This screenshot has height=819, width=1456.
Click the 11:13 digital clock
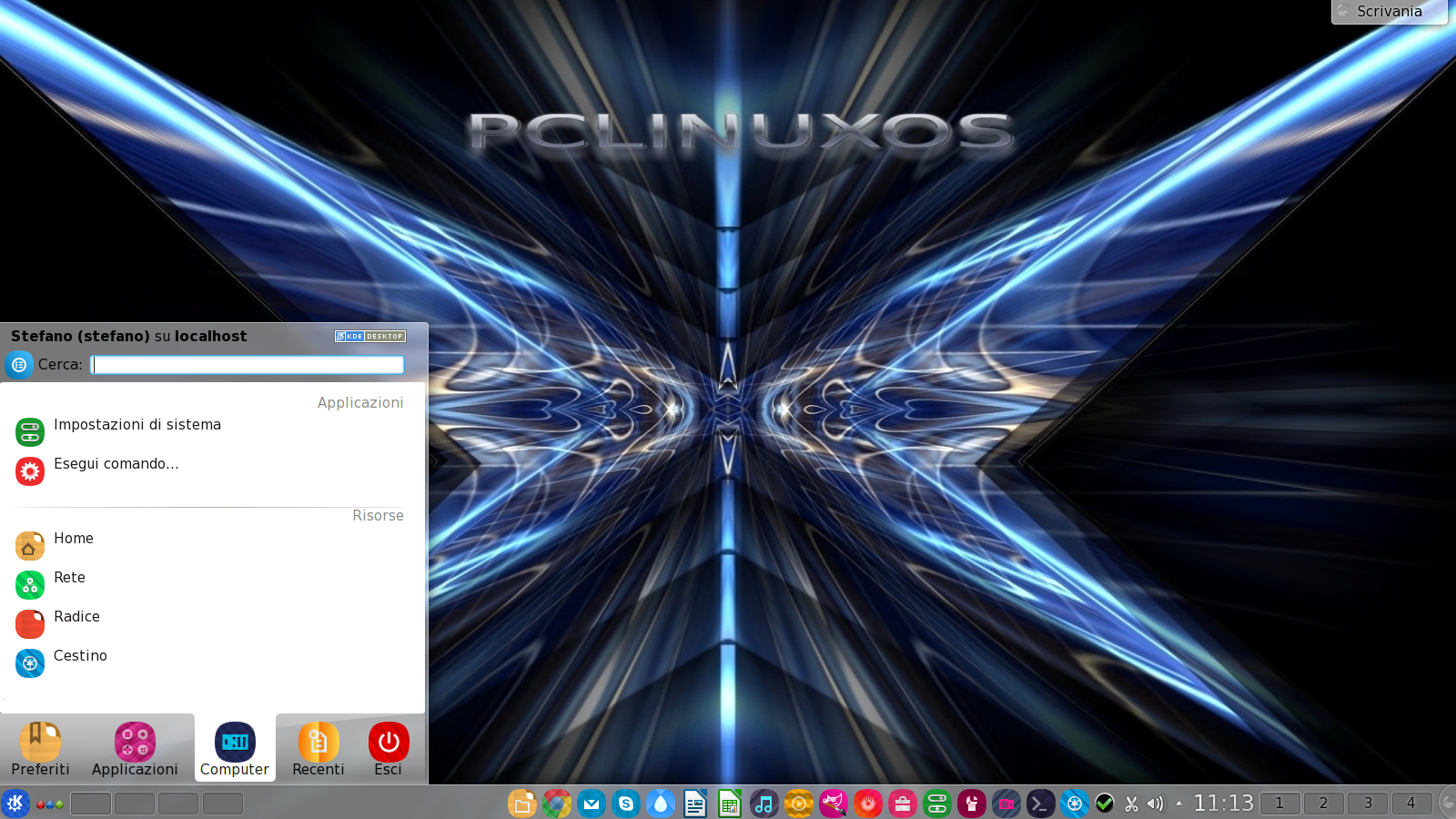pyautogui.click(x=1223, y=803)
